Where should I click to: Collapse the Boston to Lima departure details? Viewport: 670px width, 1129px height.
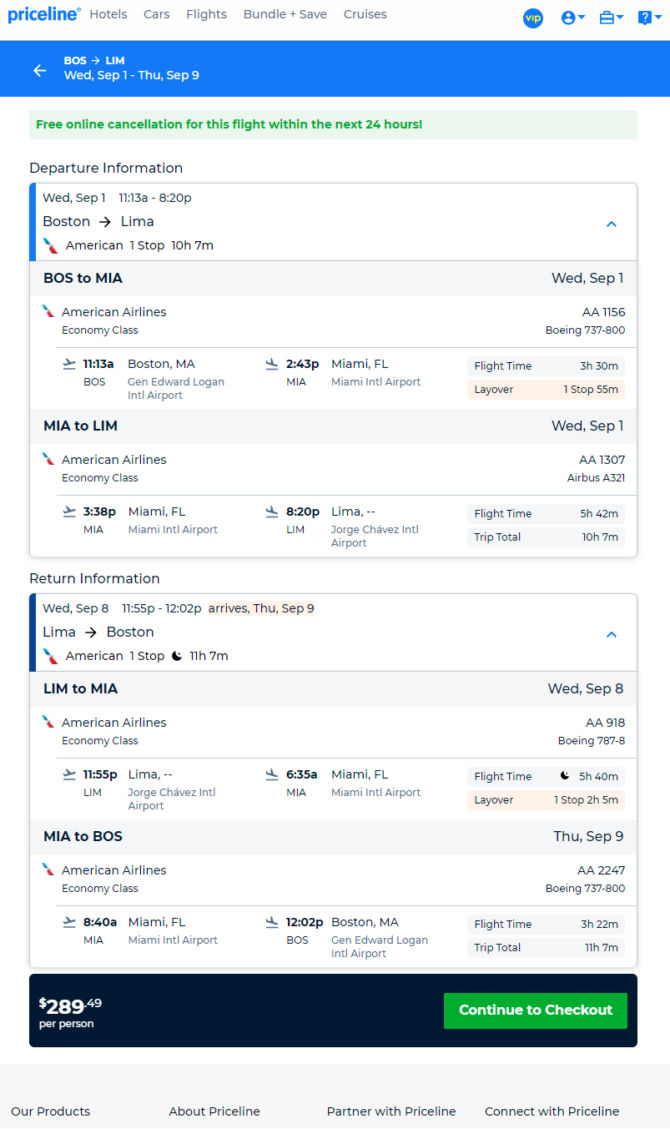click(x=611, y=224)
